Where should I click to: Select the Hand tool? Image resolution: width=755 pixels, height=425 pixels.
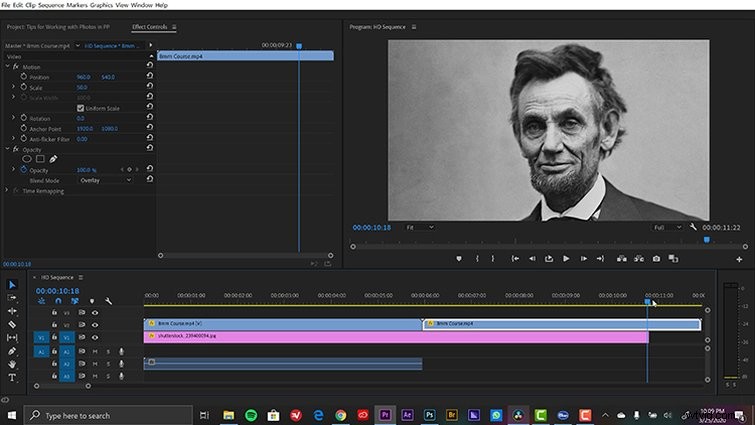[12, 364]
